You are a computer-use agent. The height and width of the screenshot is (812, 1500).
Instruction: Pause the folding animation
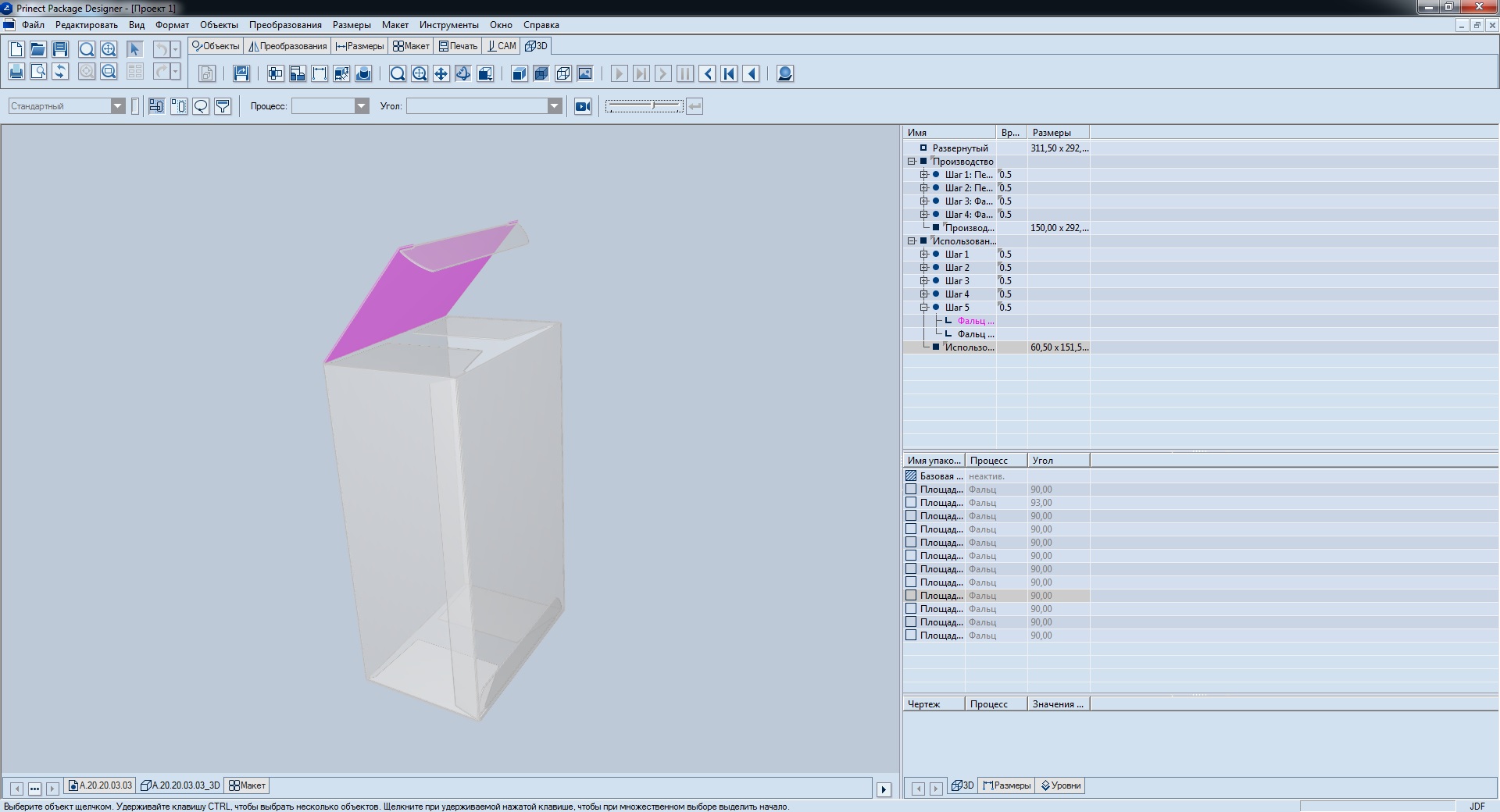coord(685,73)
